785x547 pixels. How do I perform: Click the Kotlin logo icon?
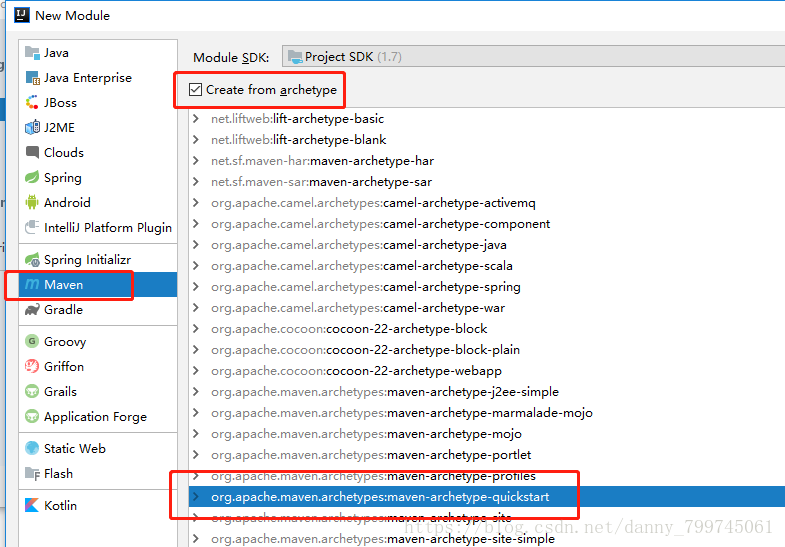click(32, 505)
